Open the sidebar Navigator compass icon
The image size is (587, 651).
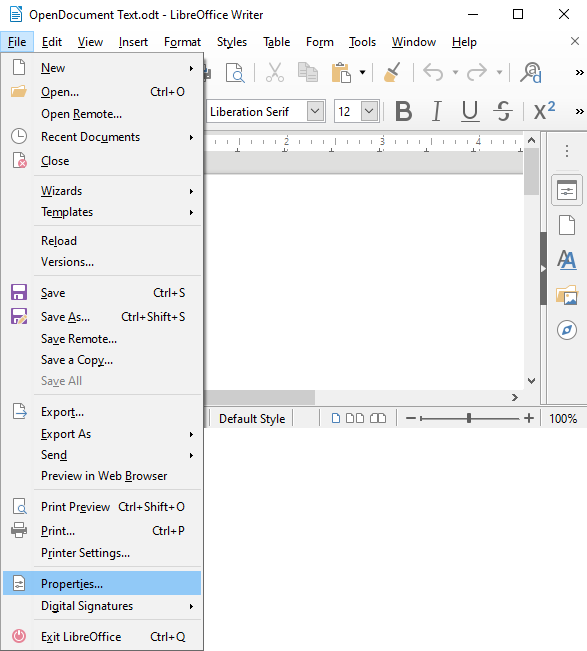tap(567, 330)
